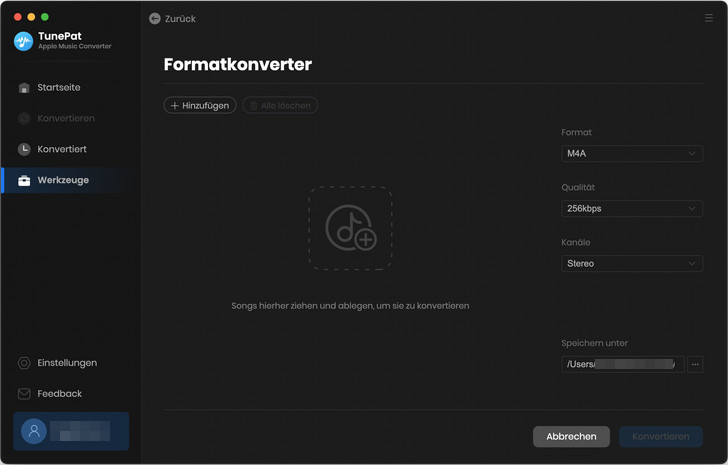Click the Einstellungen gear icon
The height and width of the screenshot is (465, 728).
click(25, 363)
